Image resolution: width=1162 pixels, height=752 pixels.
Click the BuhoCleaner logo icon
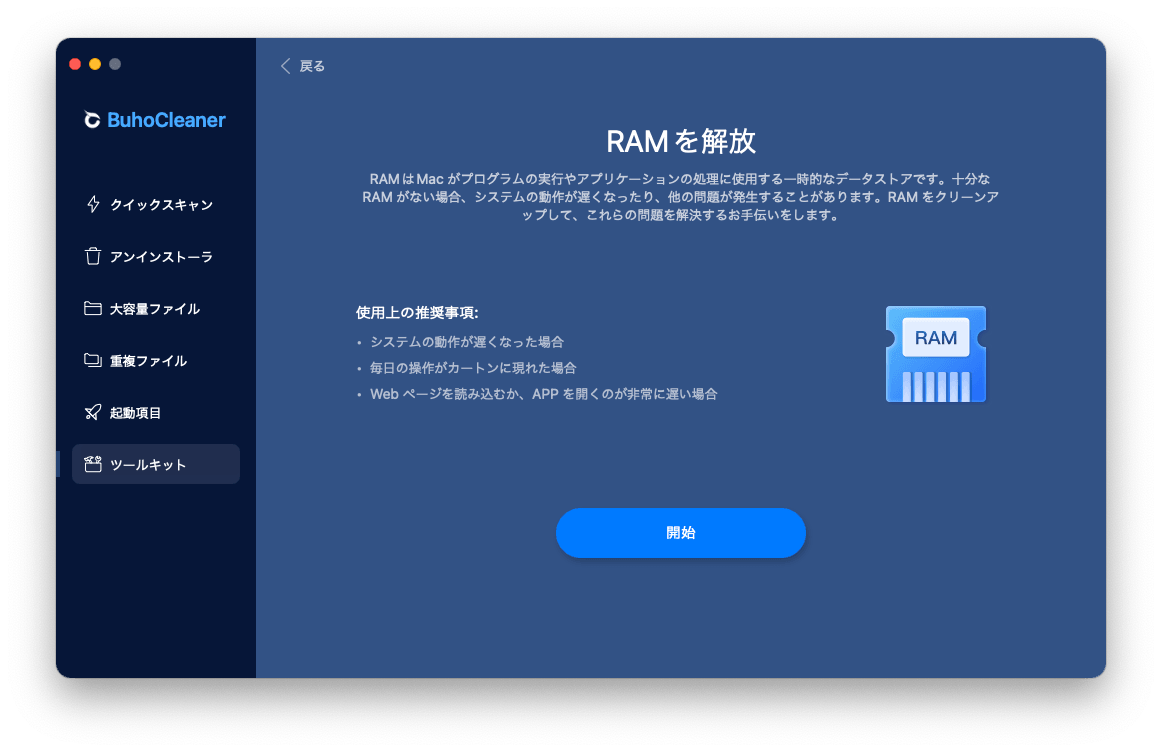pos(92,120)
